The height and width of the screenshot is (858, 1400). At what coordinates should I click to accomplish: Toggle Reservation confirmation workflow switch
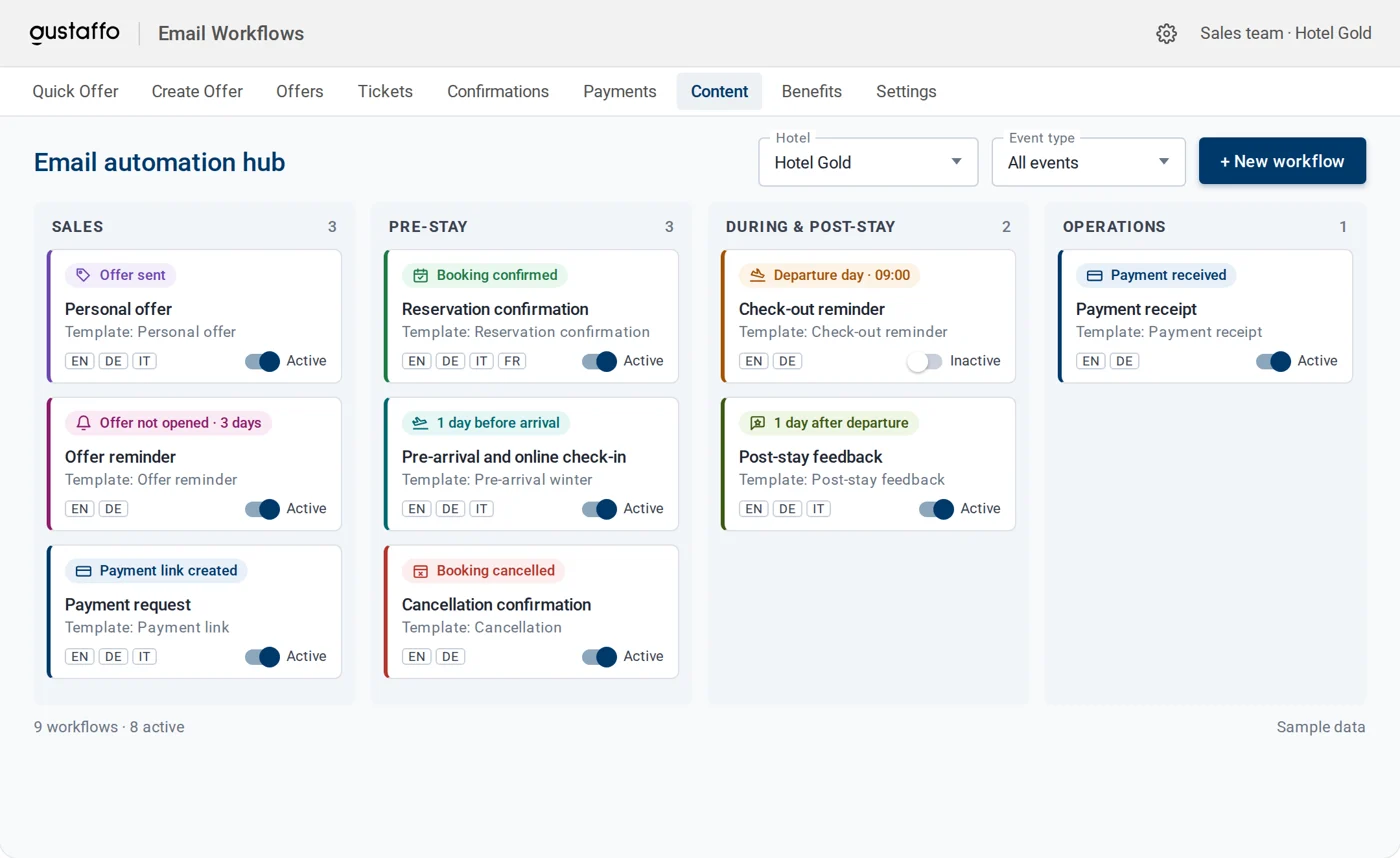point(599,361)
